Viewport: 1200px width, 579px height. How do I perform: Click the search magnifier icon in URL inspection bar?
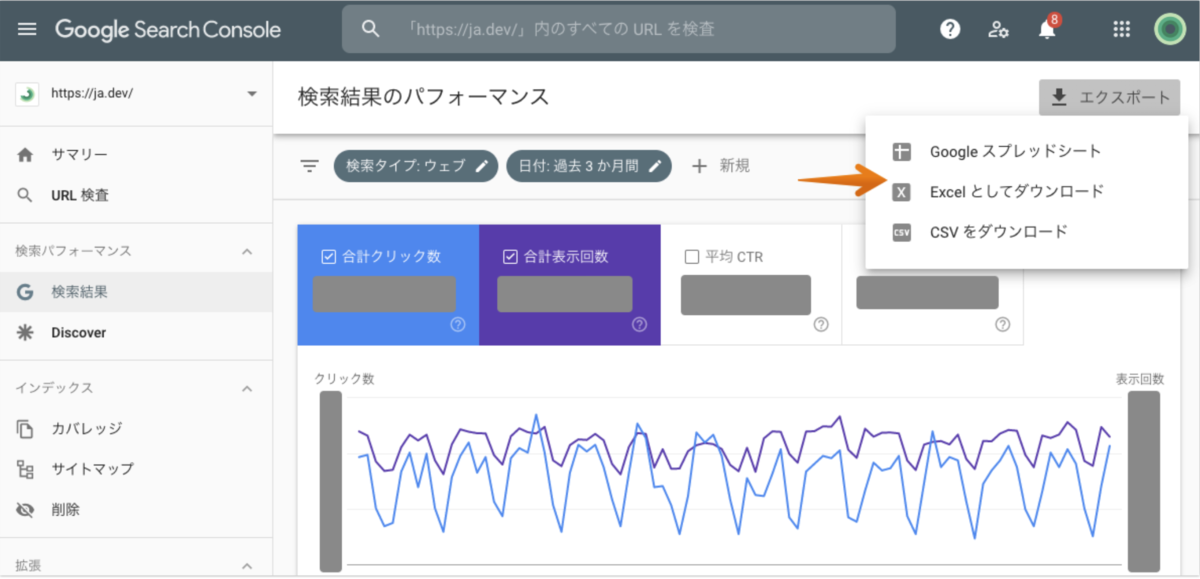pos(371,29)
